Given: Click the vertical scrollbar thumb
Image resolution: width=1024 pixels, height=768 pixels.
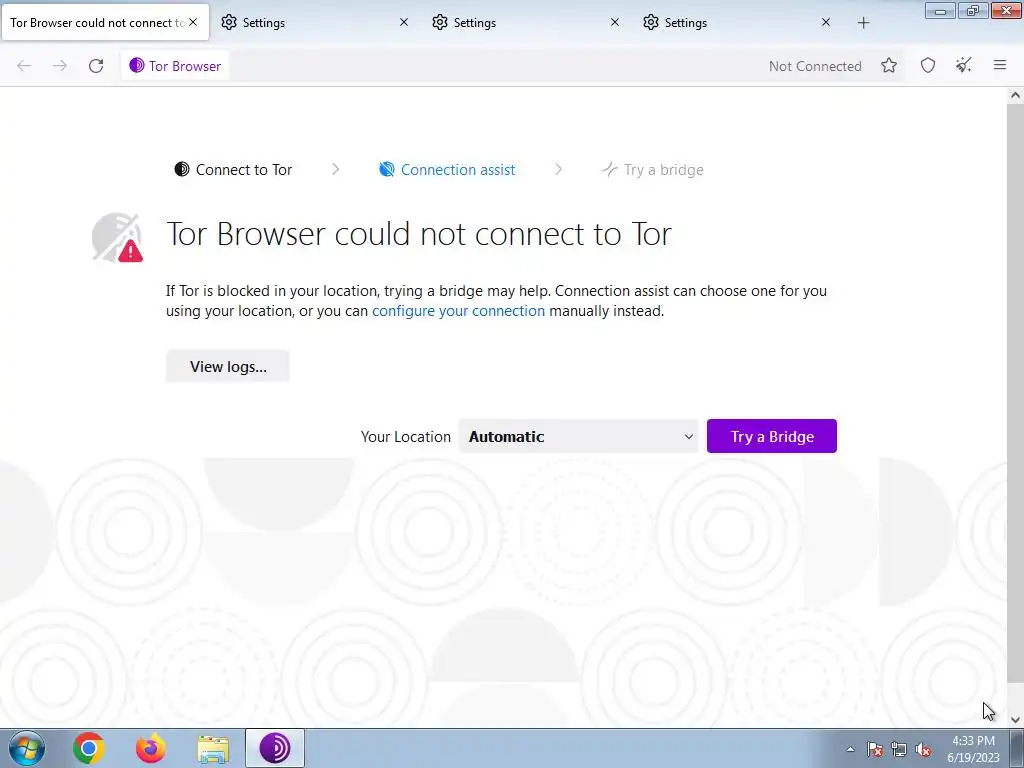Looking at the screenshot, I should [x=1015, y=392].
